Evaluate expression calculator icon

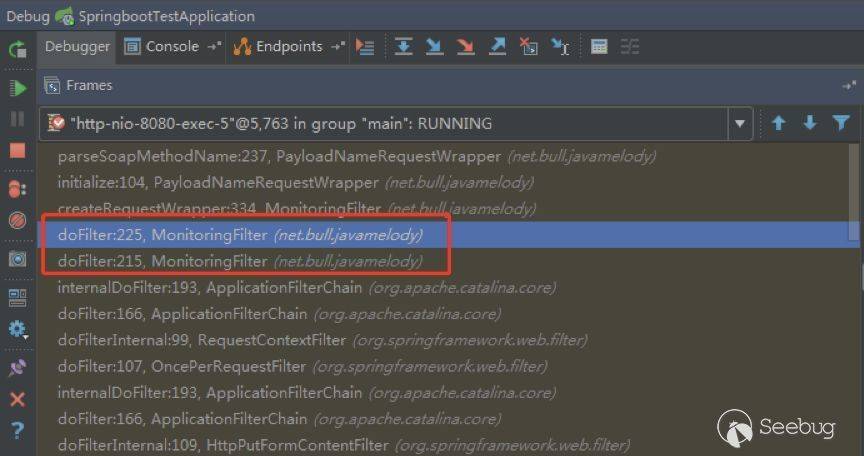point(599,47)
